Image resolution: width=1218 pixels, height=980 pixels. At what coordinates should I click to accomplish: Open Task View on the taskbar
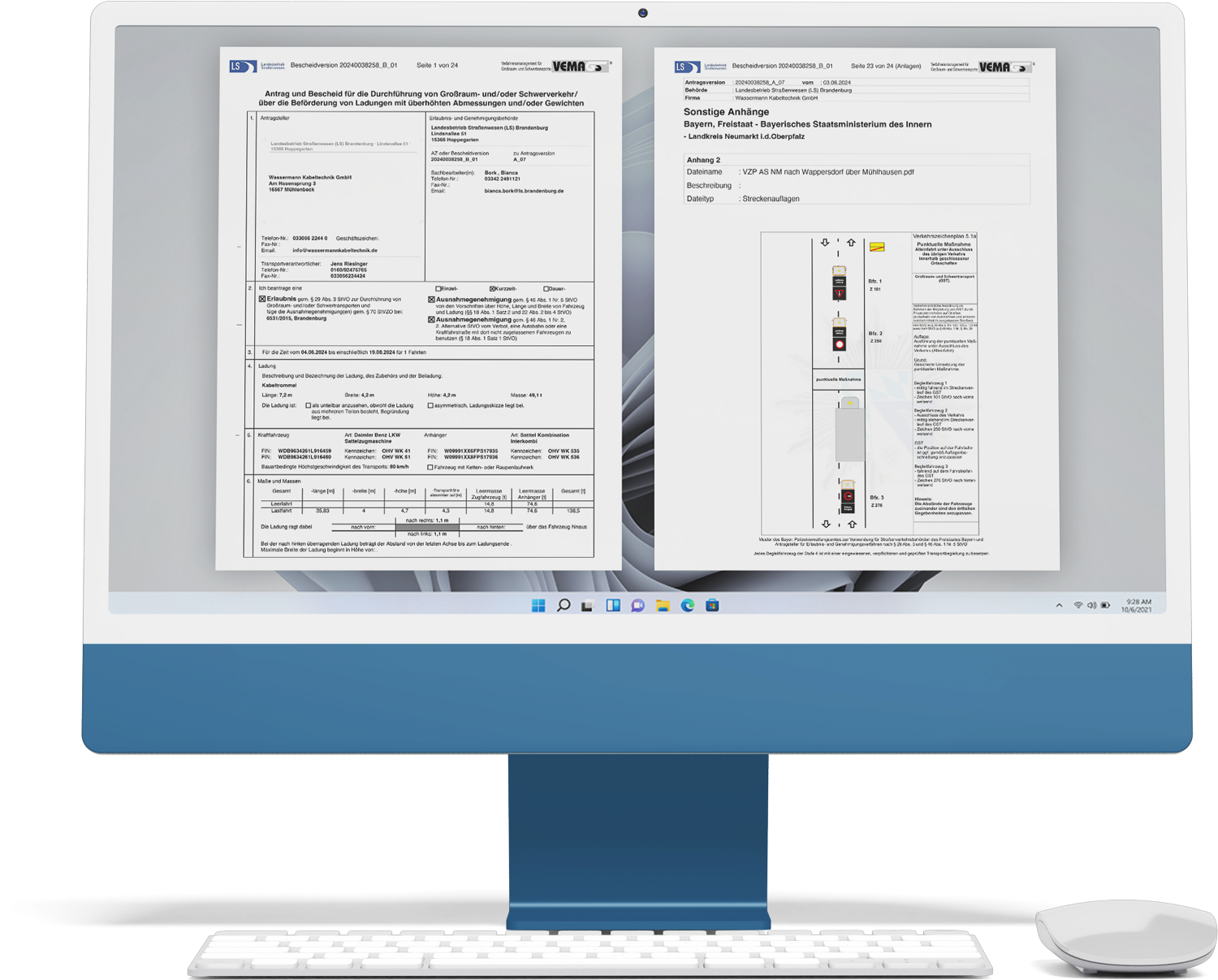point(587,606)
